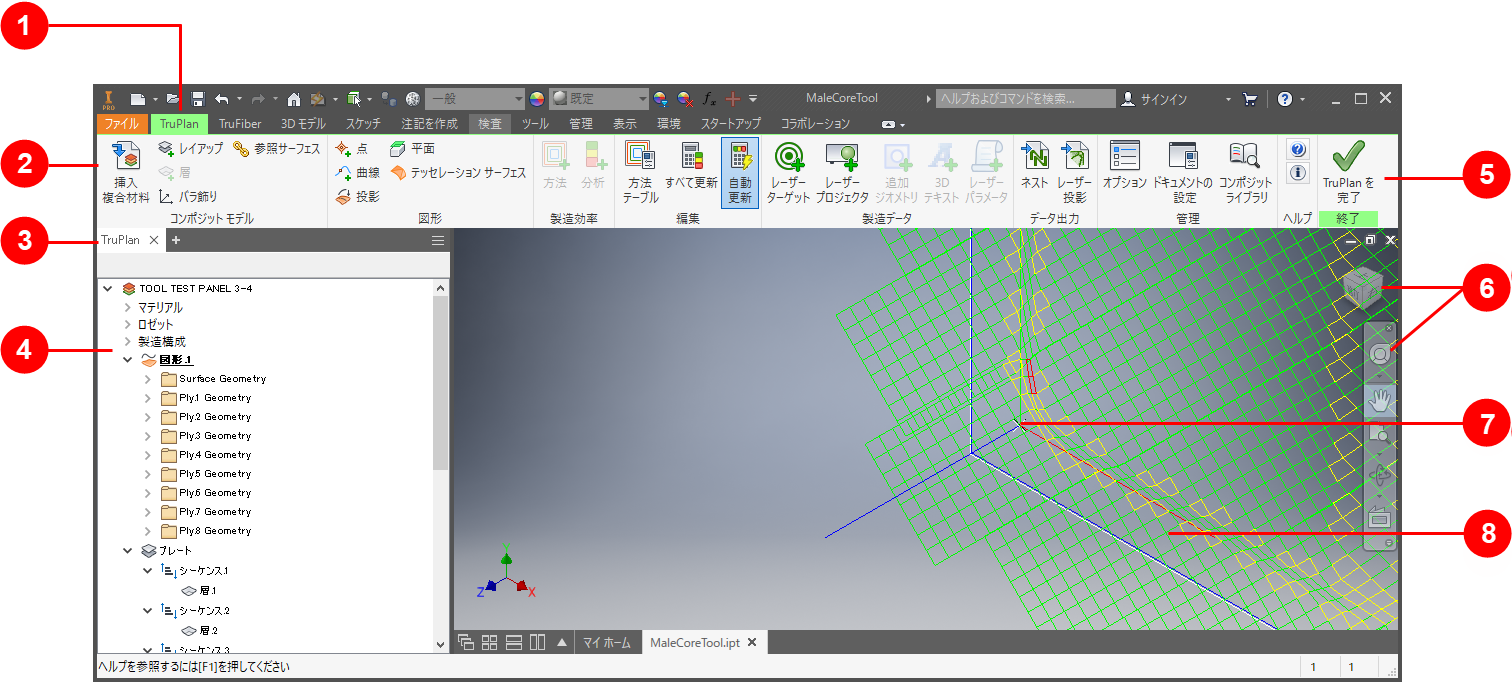The width and height of the screenshot is (1512, 682).
Task: Click the バラ飾り rosette tool
Action: click(188, 197)
